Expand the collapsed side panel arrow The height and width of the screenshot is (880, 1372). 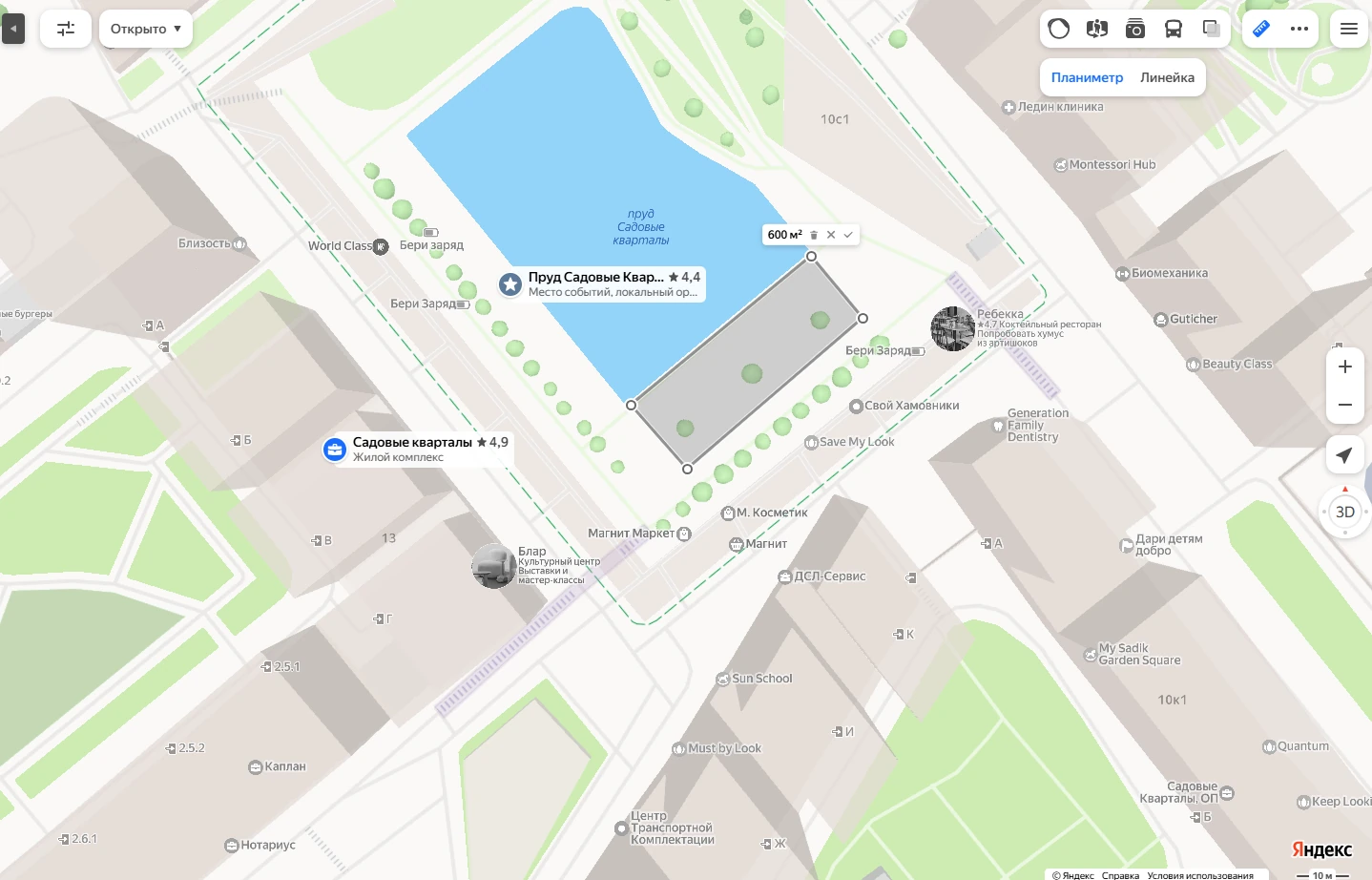(x=13, y=29)
